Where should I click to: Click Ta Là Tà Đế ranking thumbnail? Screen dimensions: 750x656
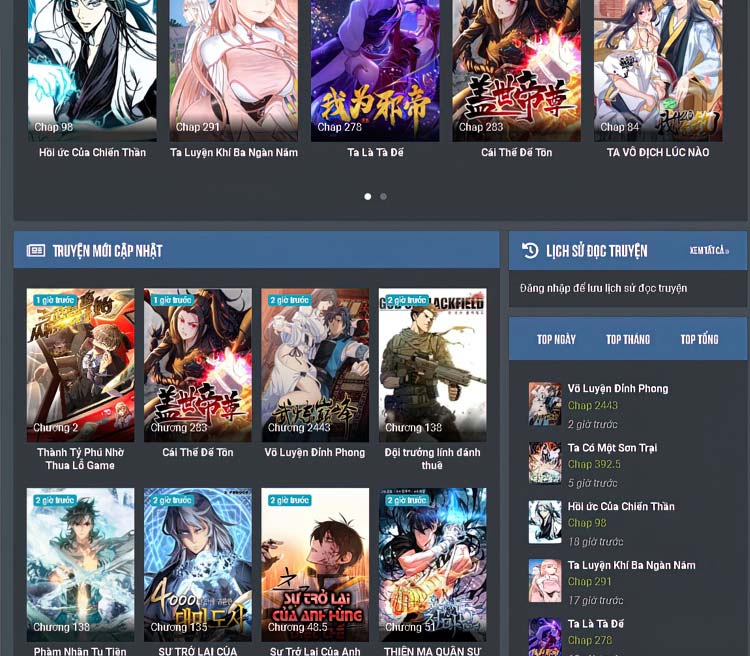tap(545, 637)
